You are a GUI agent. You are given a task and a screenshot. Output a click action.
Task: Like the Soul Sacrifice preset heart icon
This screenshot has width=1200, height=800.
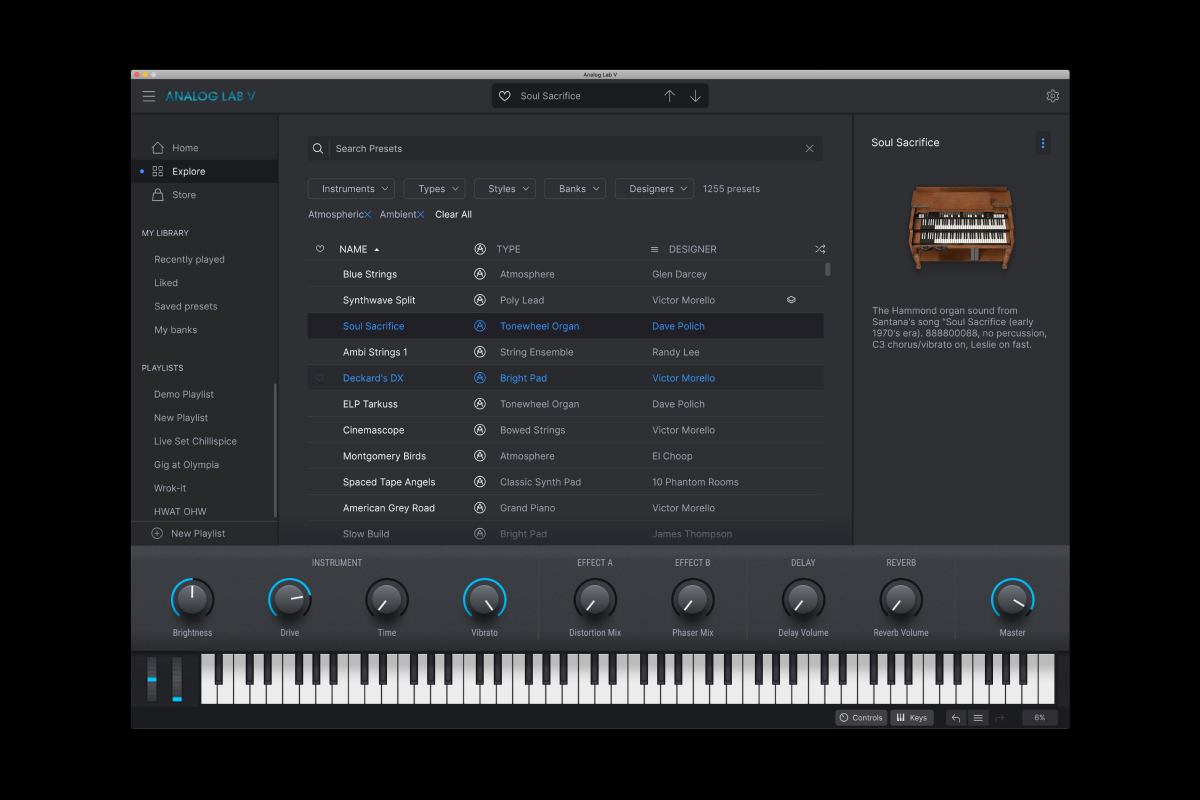click(505, 96)
